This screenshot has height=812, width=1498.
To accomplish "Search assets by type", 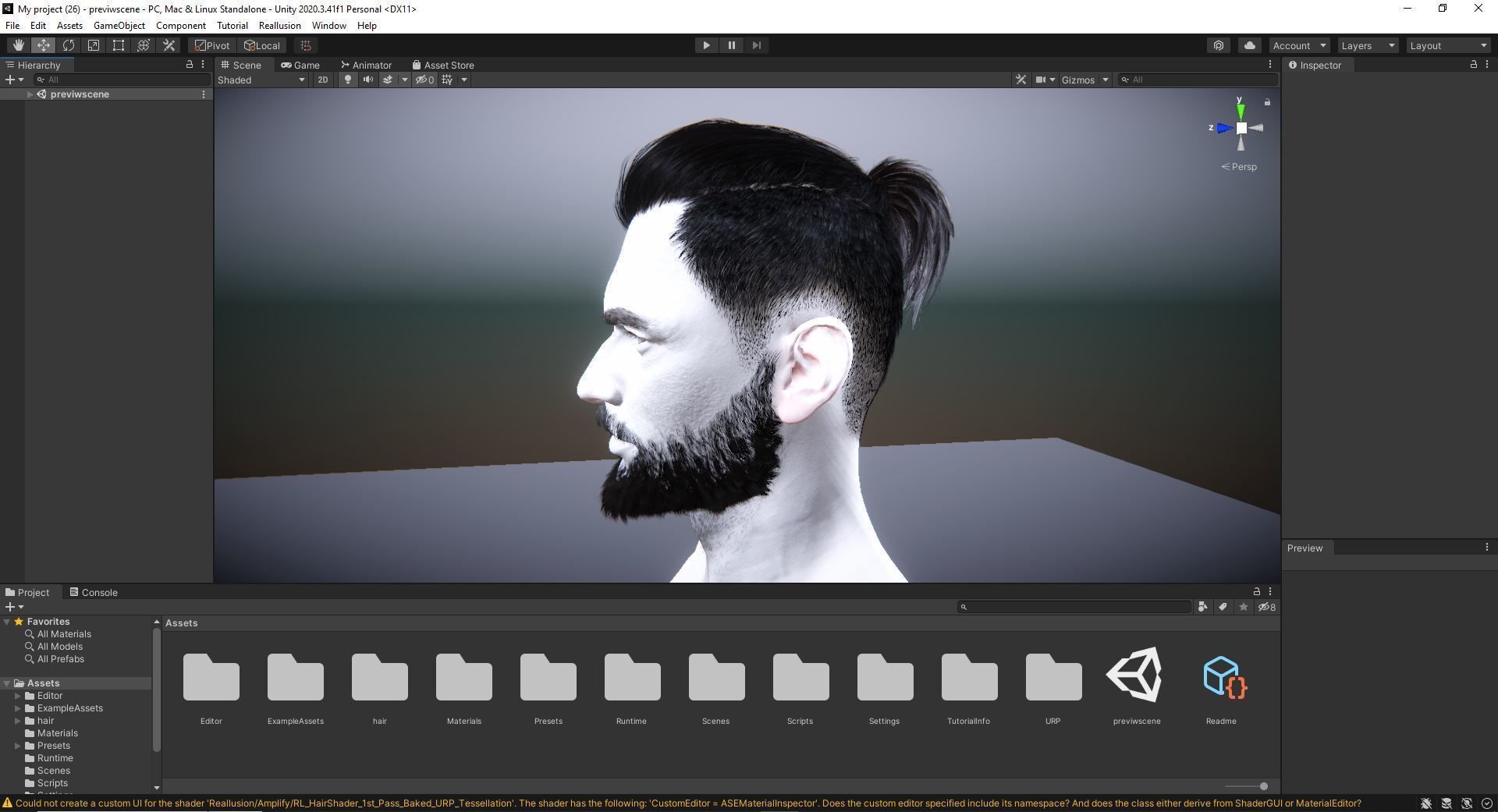I will click(1202, 607).
